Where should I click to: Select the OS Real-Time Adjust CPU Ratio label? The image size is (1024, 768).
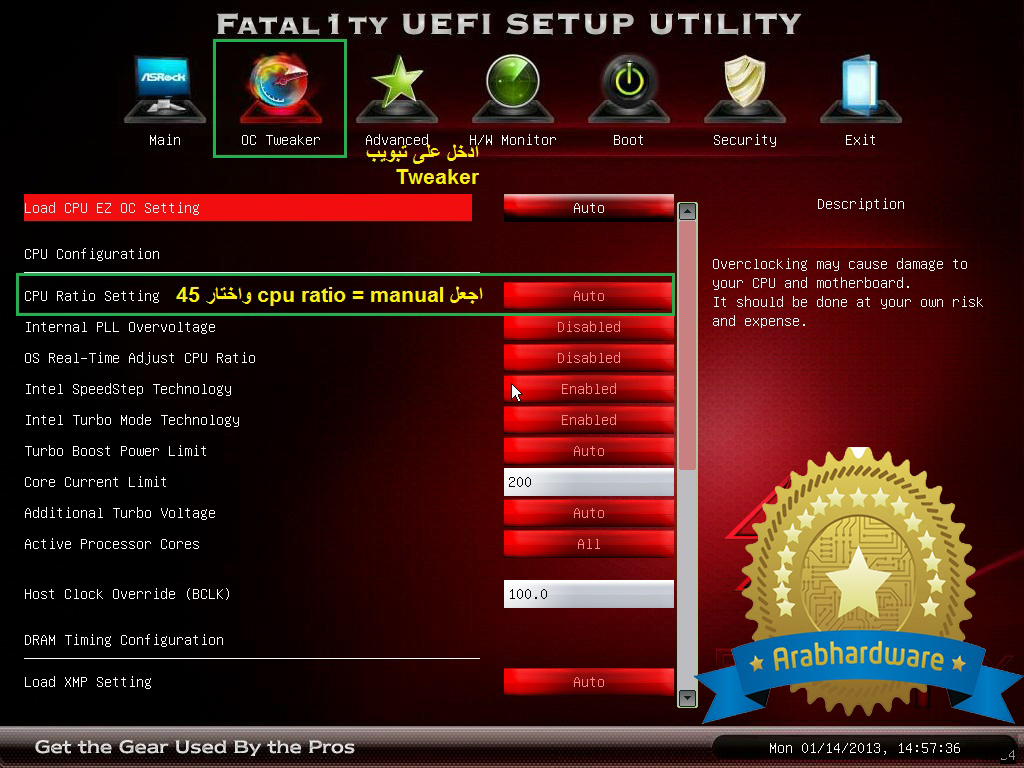click(140, 358)
